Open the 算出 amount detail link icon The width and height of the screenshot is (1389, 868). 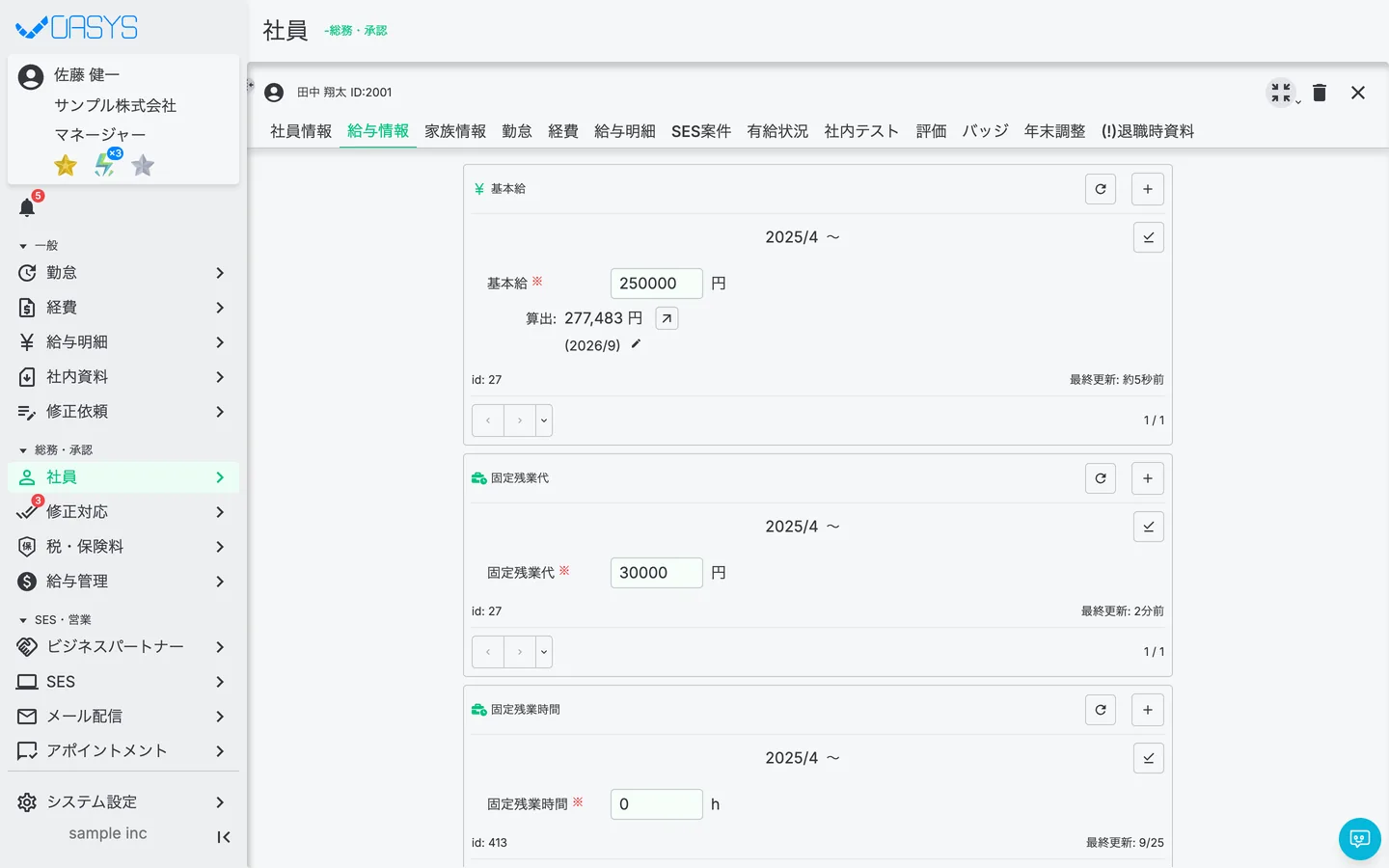[x=667, y=318]
